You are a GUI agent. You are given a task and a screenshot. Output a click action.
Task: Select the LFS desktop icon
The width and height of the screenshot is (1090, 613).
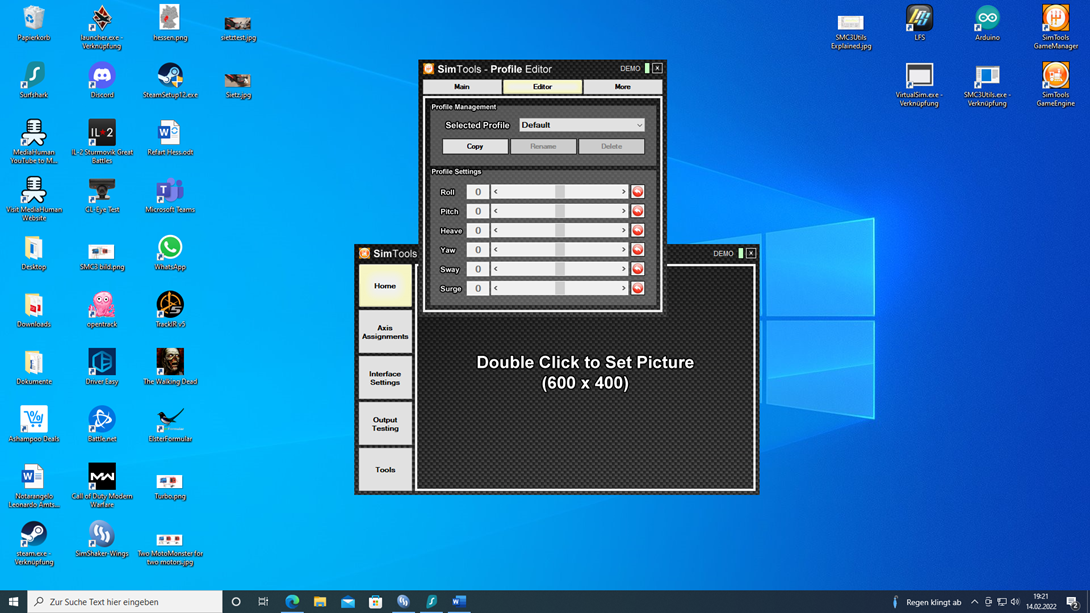(x=919, y=24)
